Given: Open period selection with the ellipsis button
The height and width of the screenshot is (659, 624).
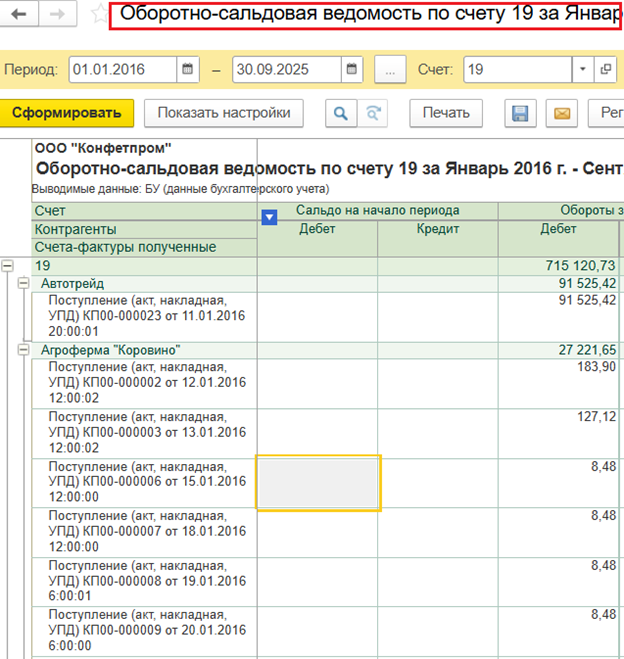Looking at the screenshot, I should [x=390, y=69].
